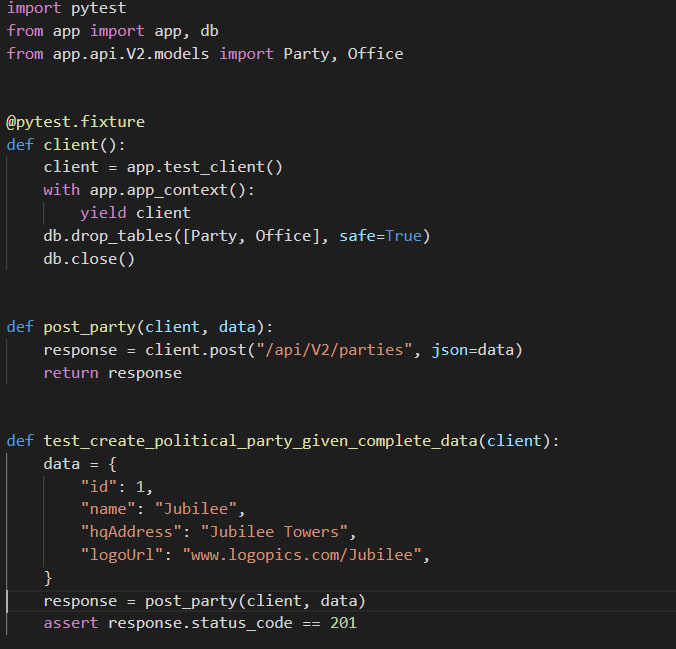The height and width of the screenshot is (649, 676).
Task: Click the "id": 1 entry
Action: click(x=117, y=487)
